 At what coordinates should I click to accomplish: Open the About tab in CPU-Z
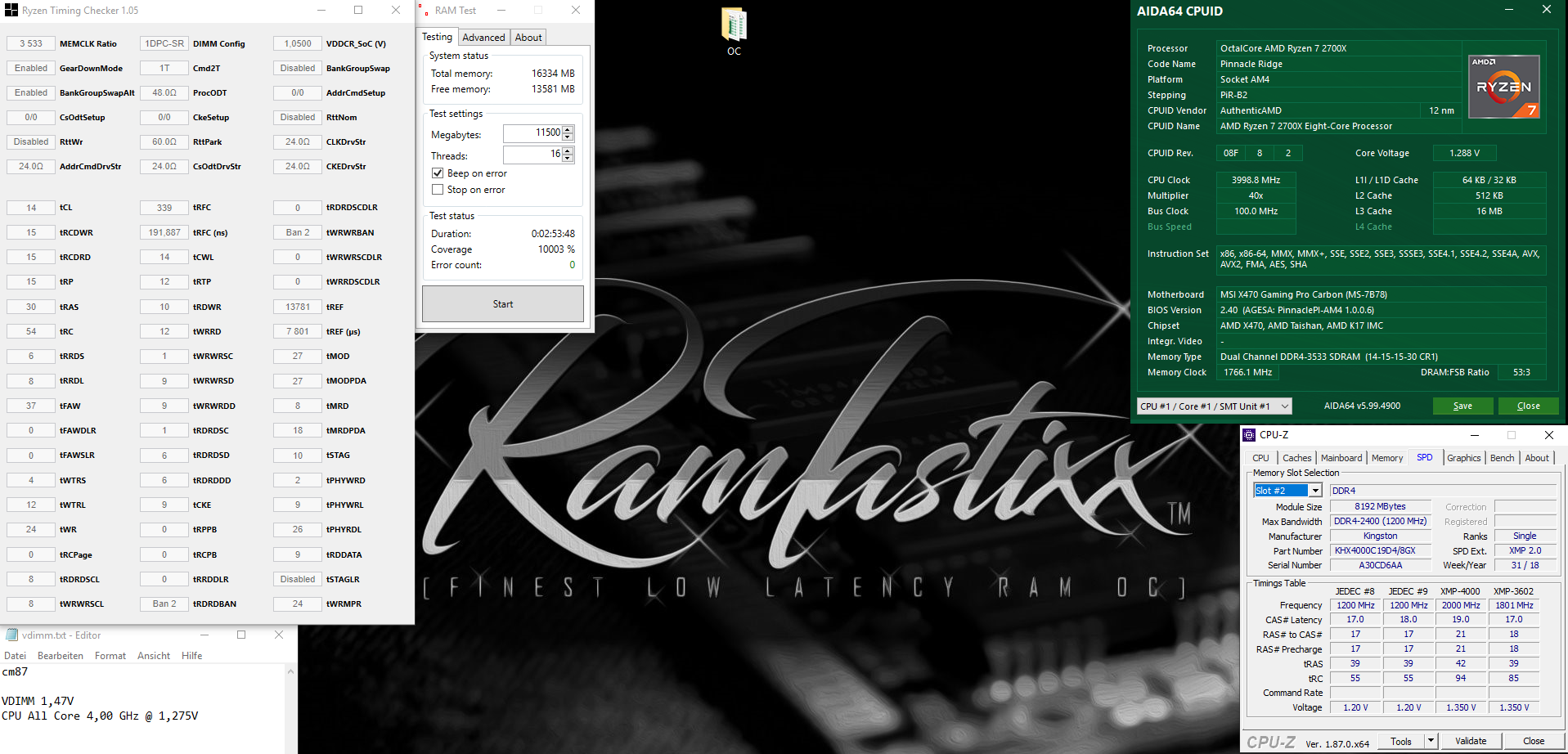coord(1537,458)
